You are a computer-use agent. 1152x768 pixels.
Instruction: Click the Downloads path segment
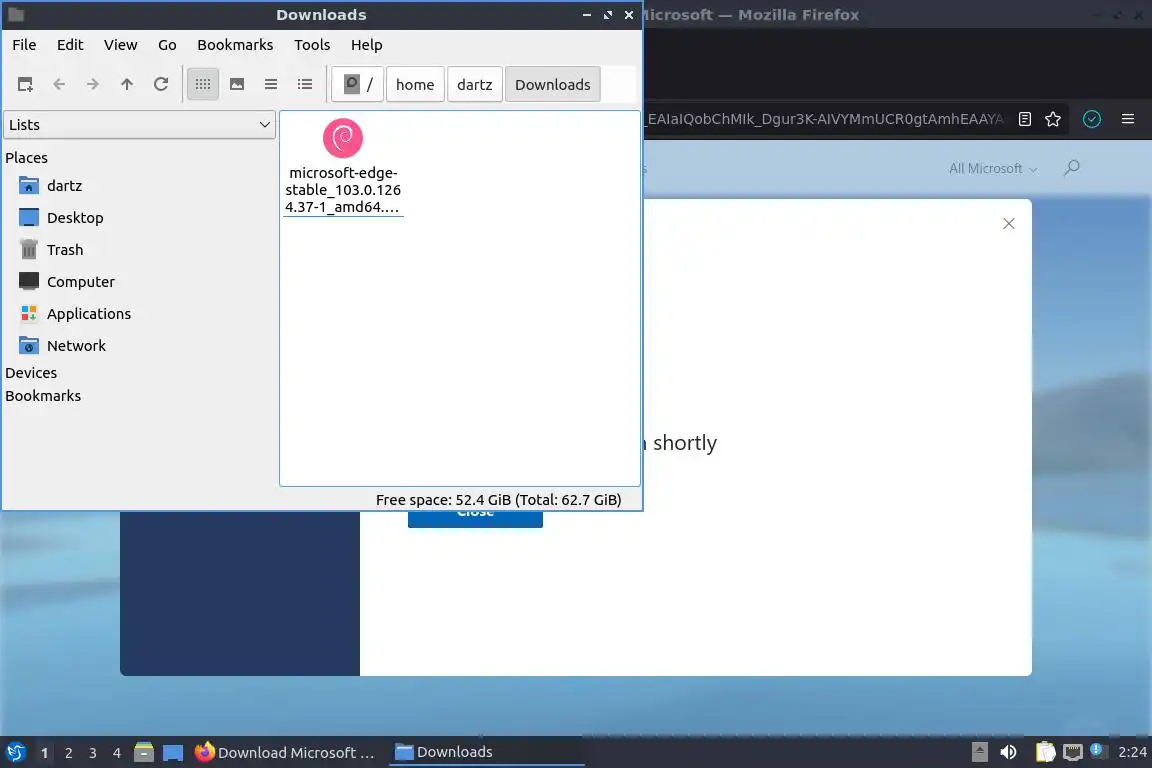click(x=552, y=85)
